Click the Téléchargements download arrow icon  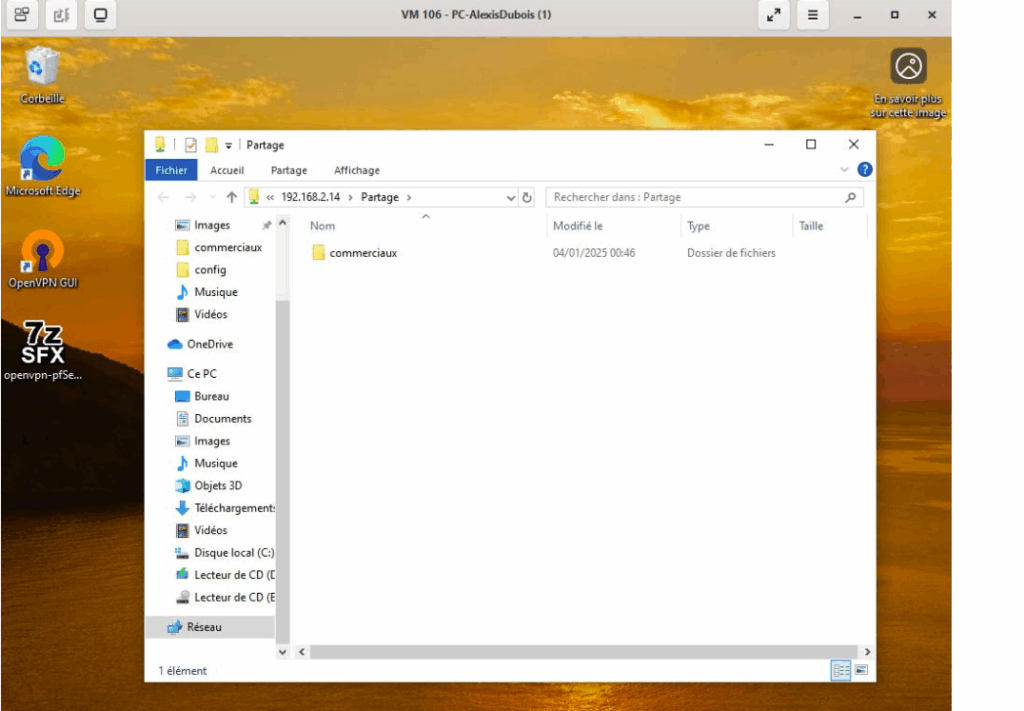coord(182,508)
